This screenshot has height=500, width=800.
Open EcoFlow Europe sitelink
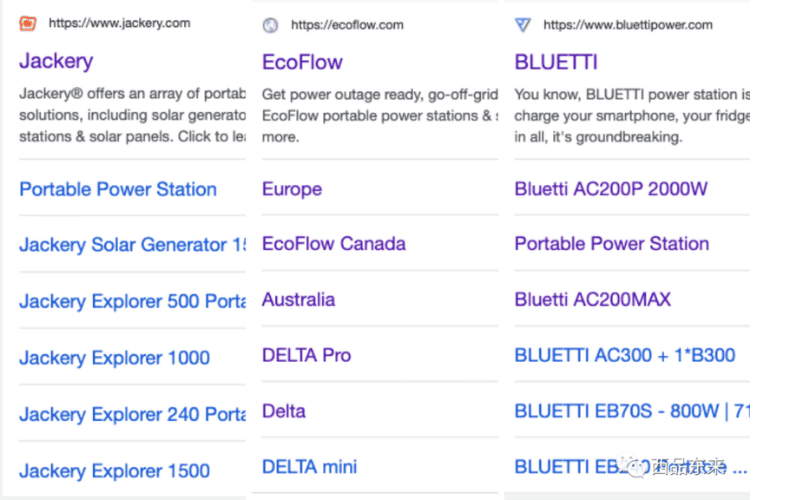[x=292, y=189]
